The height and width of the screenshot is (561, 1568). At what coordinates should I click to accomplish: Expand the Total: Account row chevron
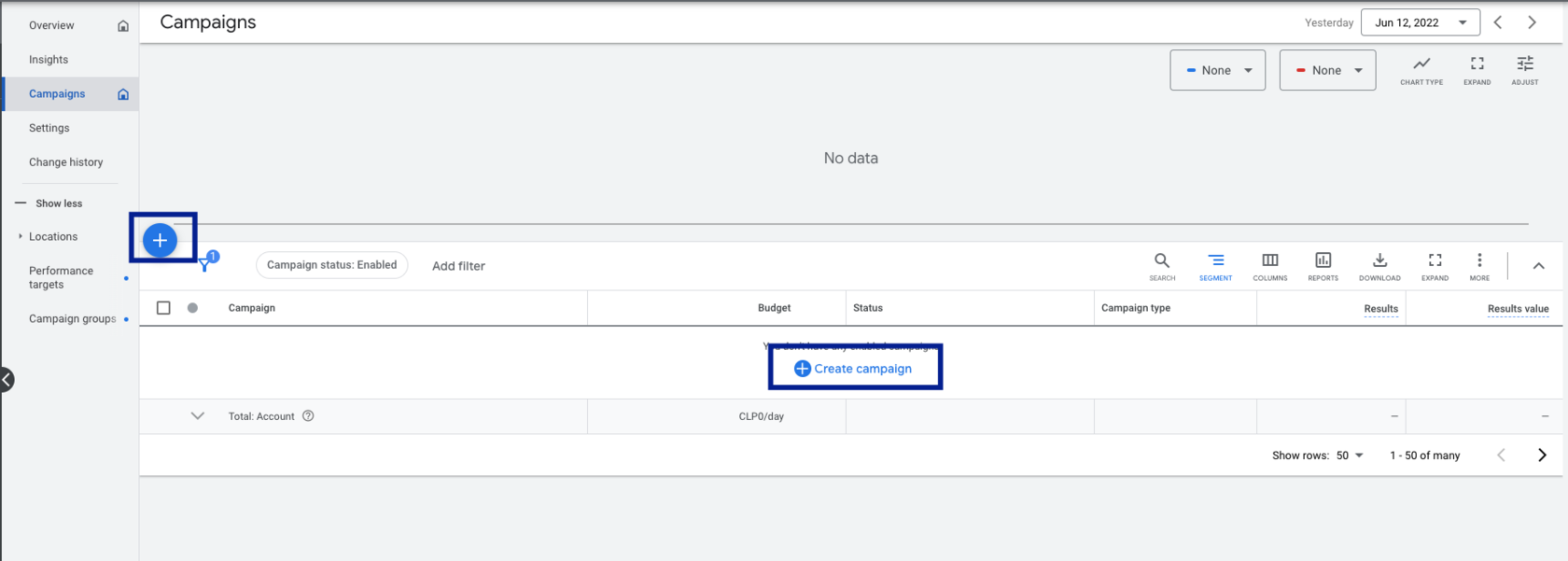(x=197, y=416)
